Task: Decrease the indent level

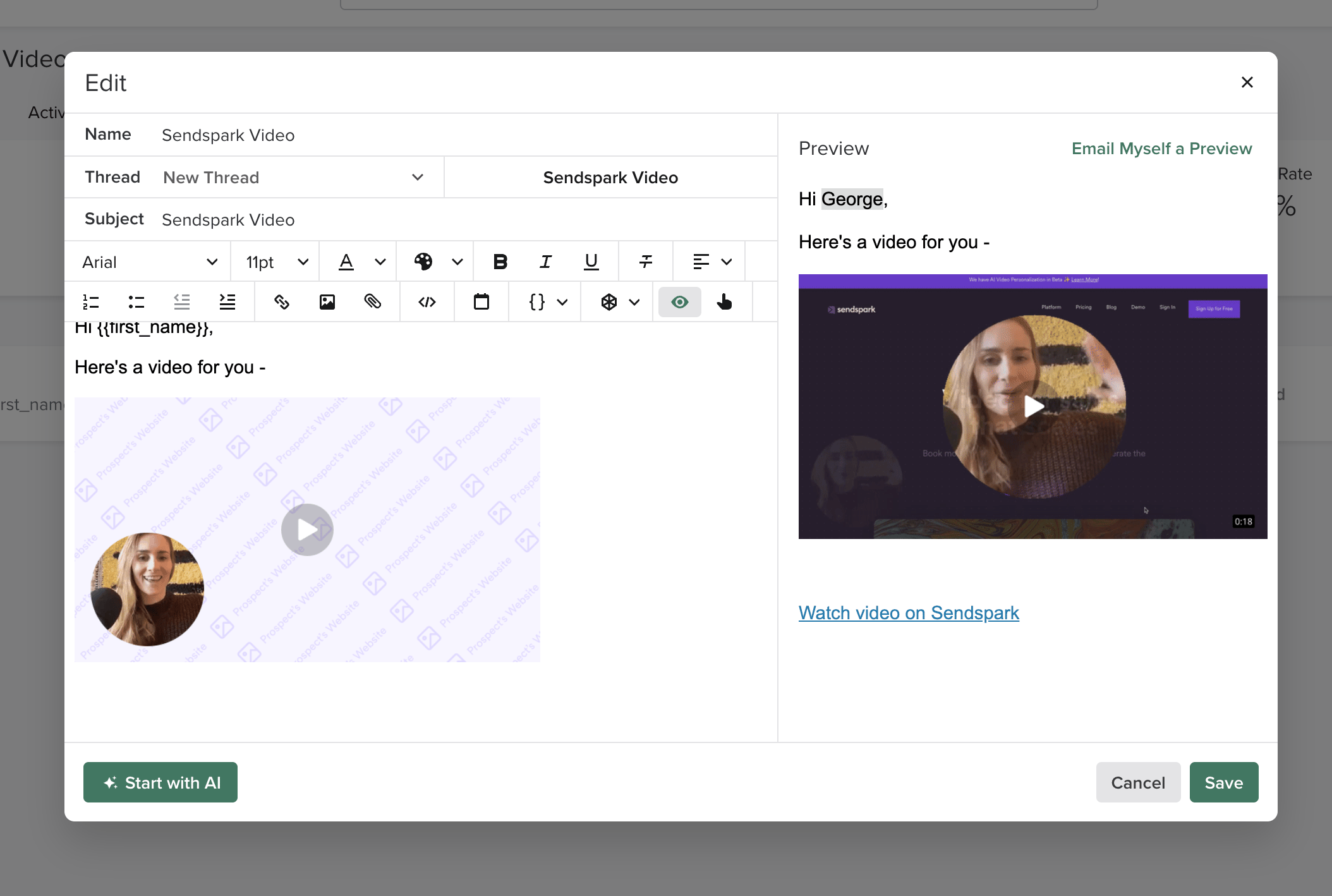Action: coord(182,302)
